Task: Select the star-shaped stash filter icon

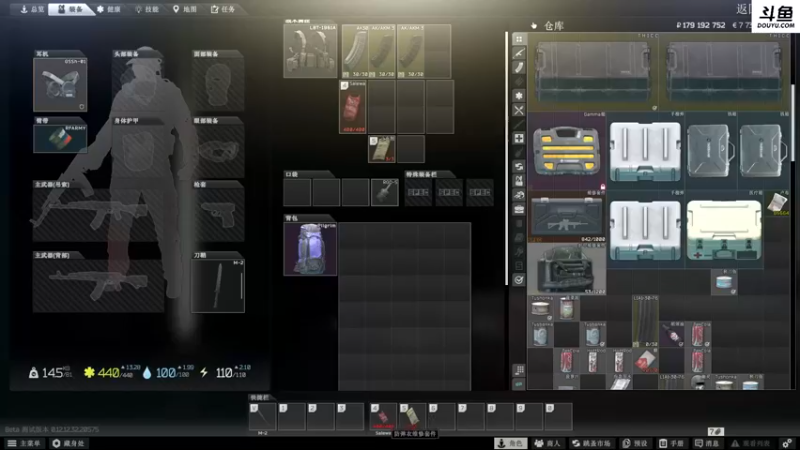Action: [x=519, y=96]
